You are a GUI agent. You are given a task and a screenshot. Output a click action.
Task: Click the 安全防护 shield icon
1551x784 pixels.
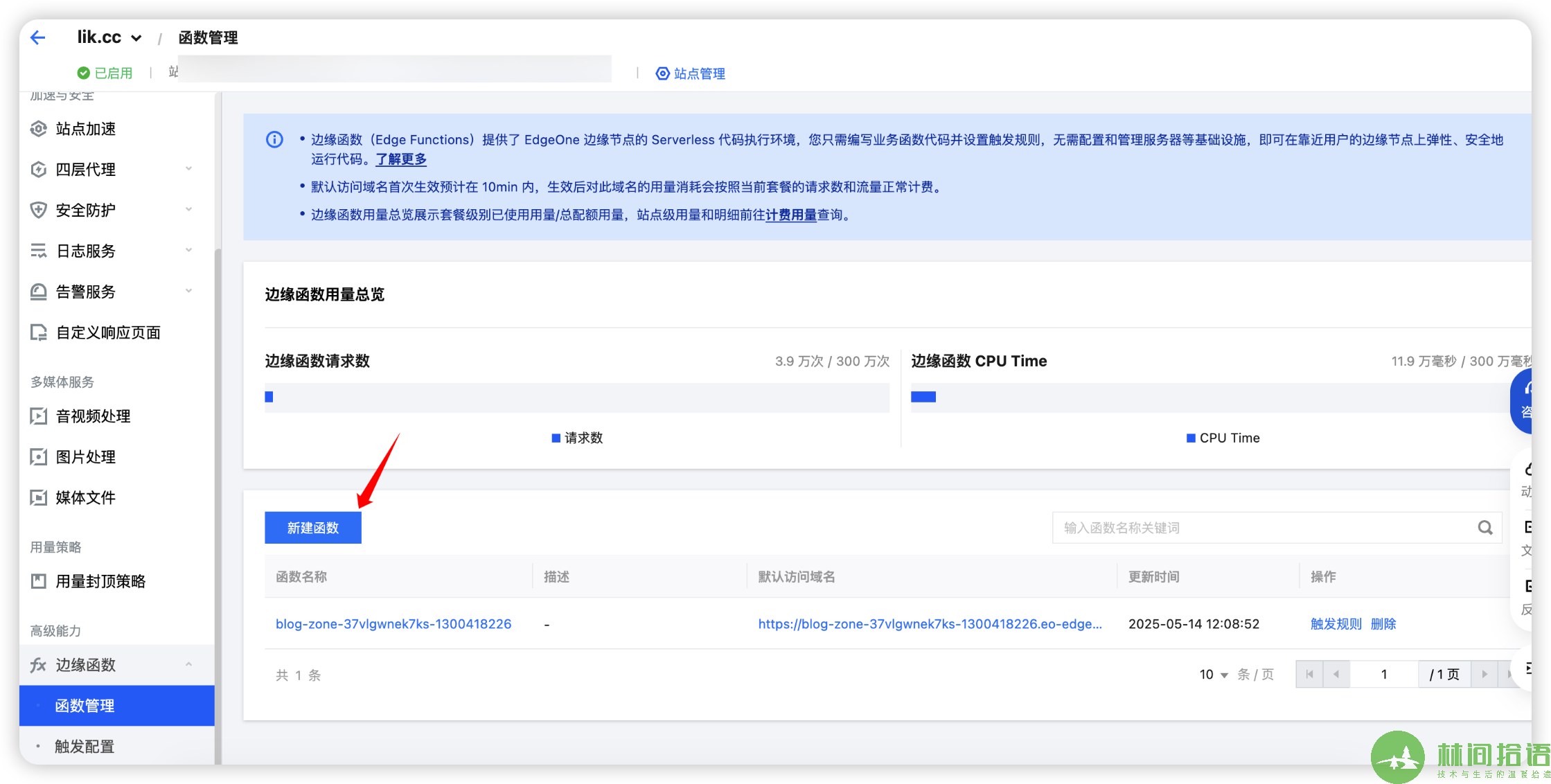(x=39, y=210)
